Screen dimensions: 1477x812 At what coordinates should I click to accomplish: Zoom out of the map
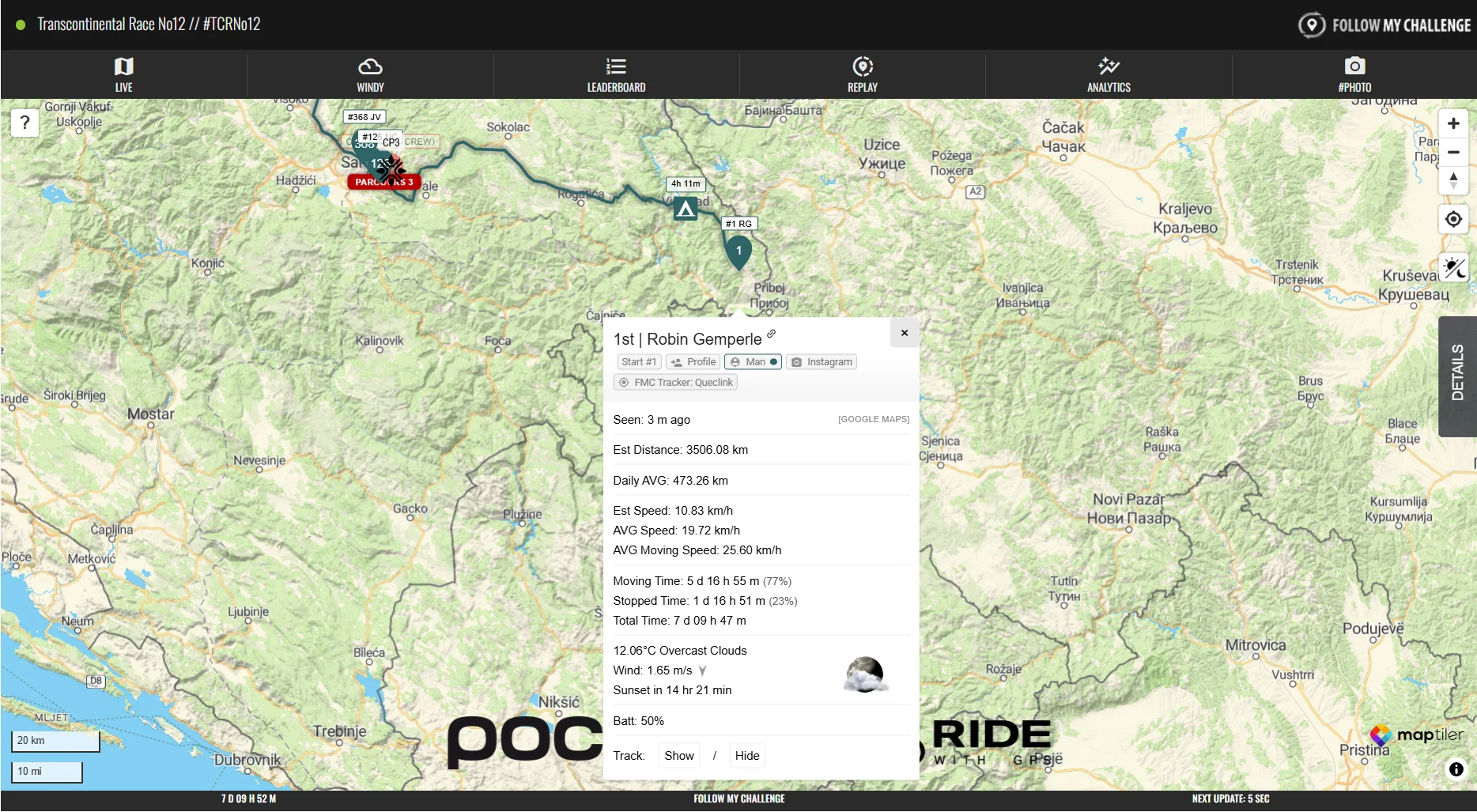[1453, 152]
